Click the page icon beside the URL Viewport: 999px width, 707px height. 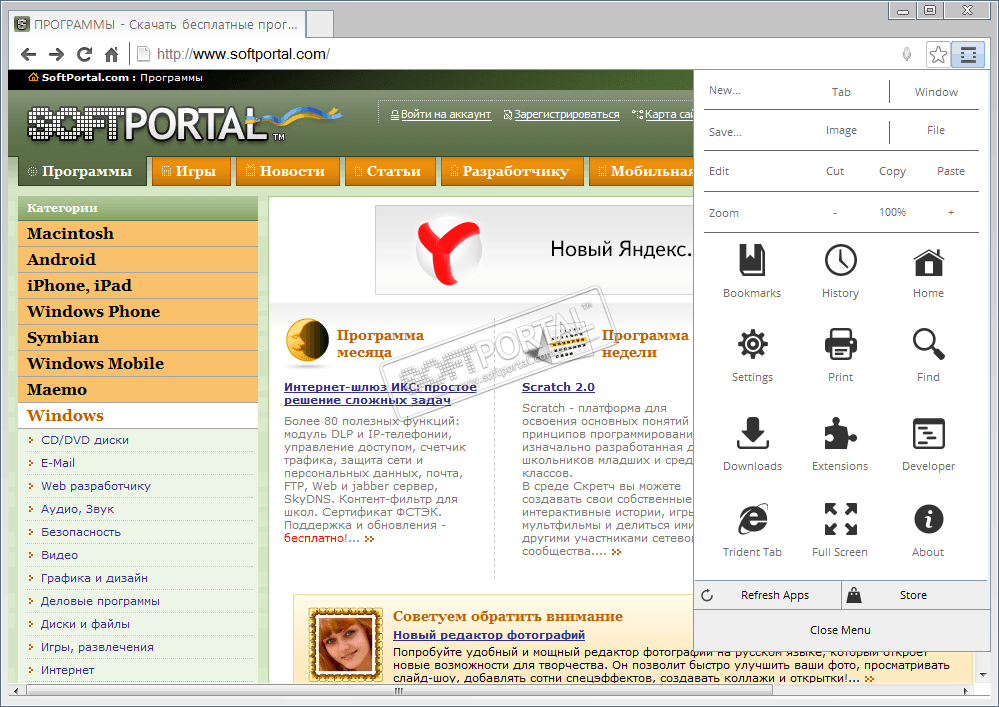point(143,54)
